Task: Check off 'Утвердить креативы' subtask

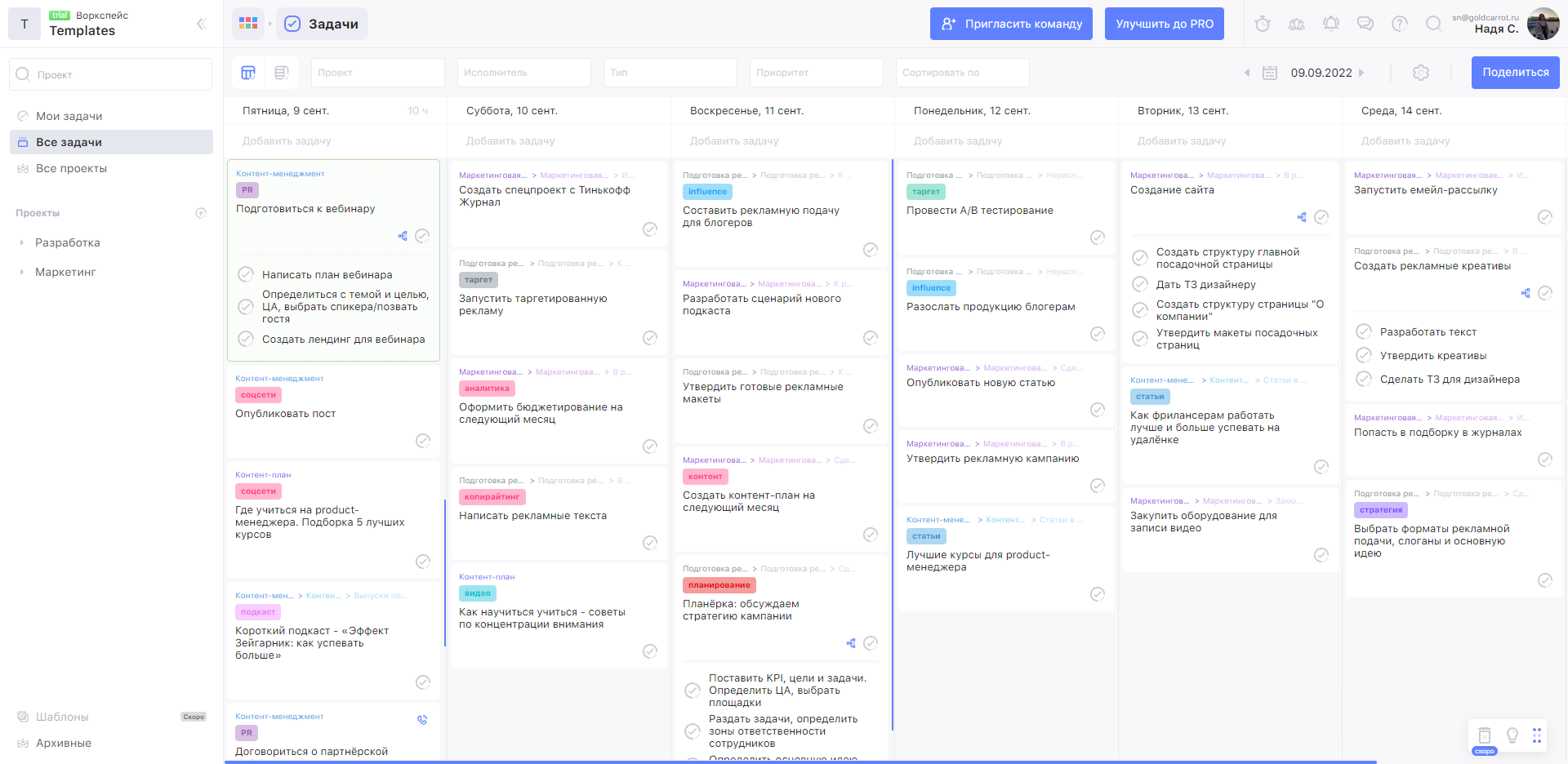Action: pyautogui.click(x=1364, y=355)
